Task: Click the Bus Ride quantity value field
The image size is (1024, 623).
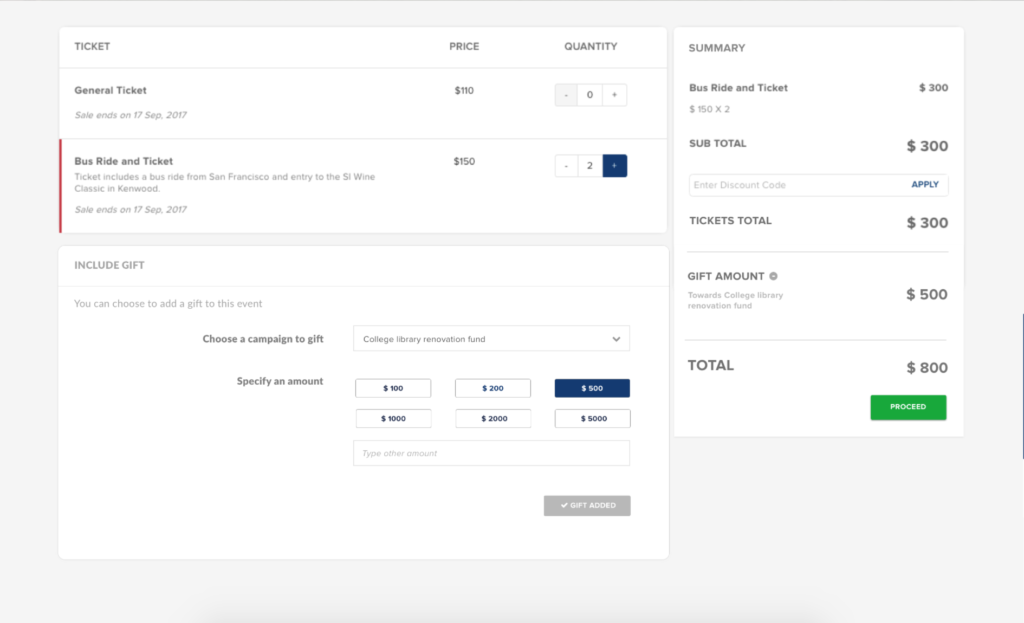Action: pos(590,166)
